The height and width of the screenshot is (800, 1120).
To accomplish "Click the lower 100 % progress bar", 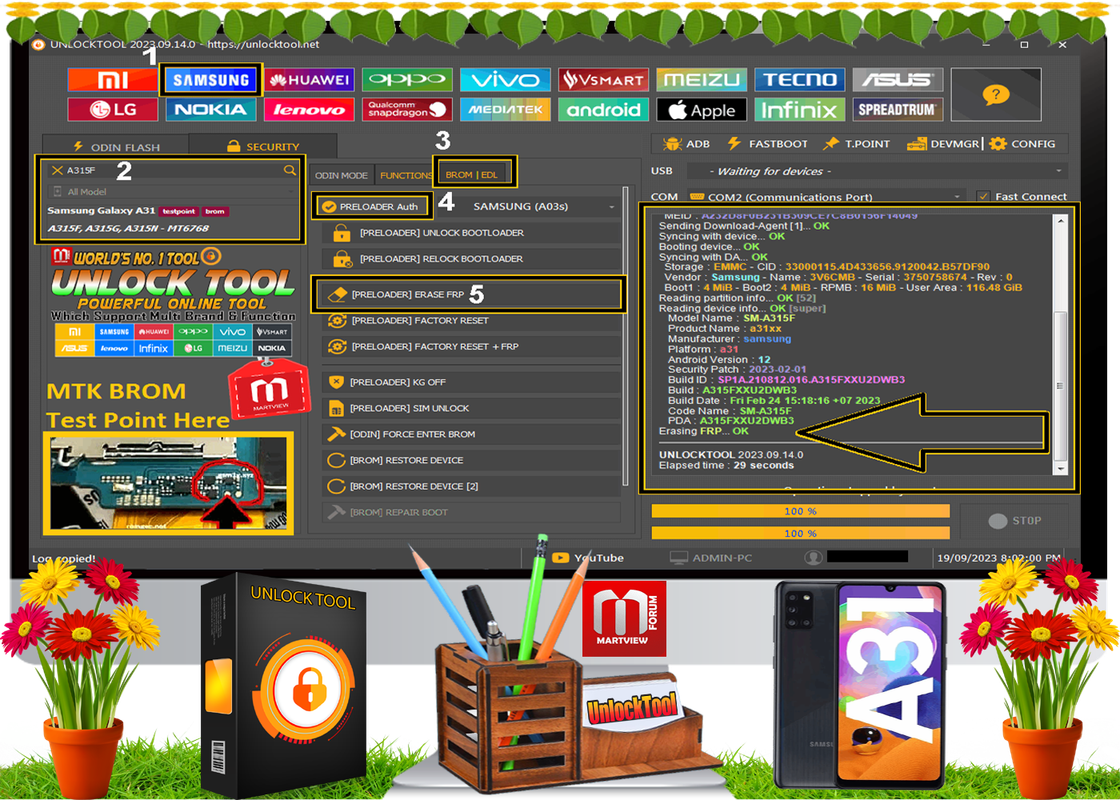I will coord(801,533).
